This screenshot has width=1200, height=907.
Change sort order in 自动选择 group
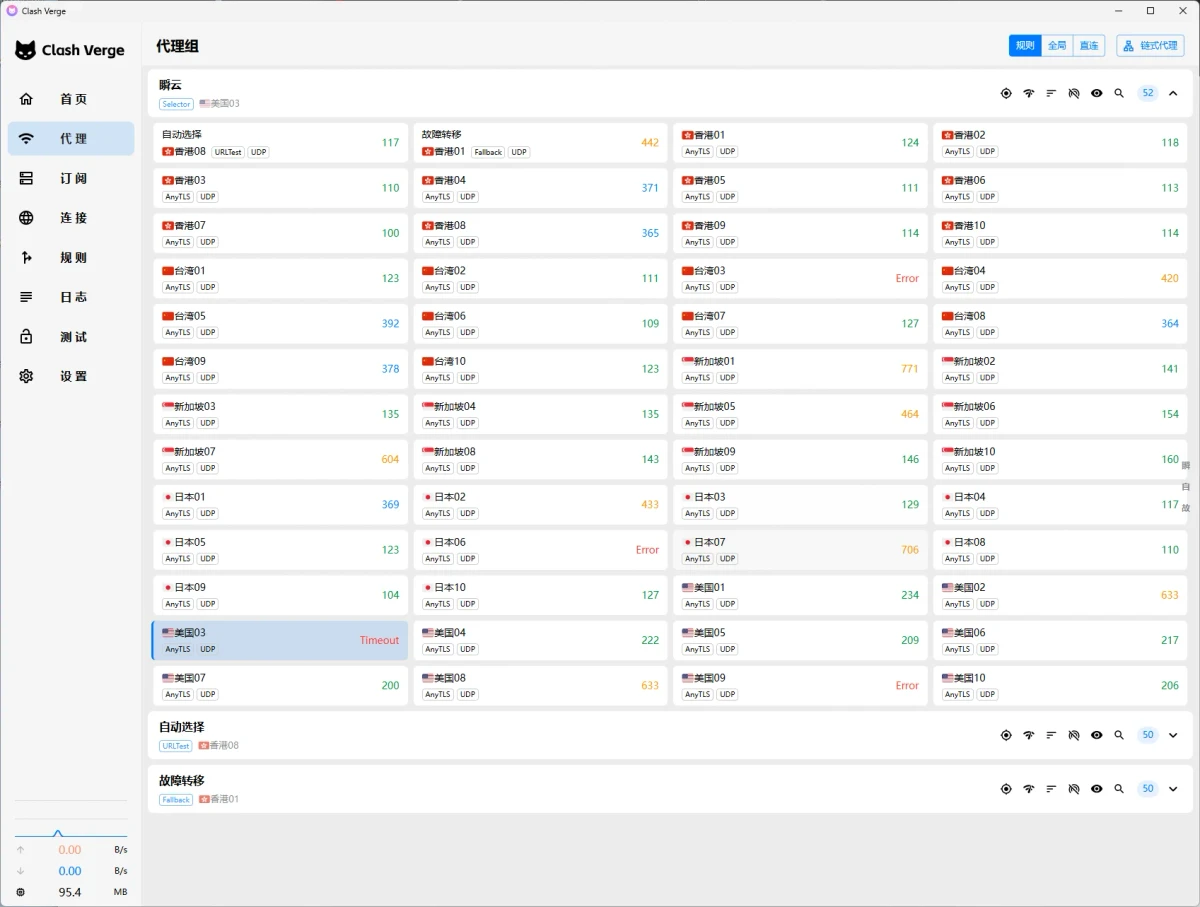(1051, 735)
